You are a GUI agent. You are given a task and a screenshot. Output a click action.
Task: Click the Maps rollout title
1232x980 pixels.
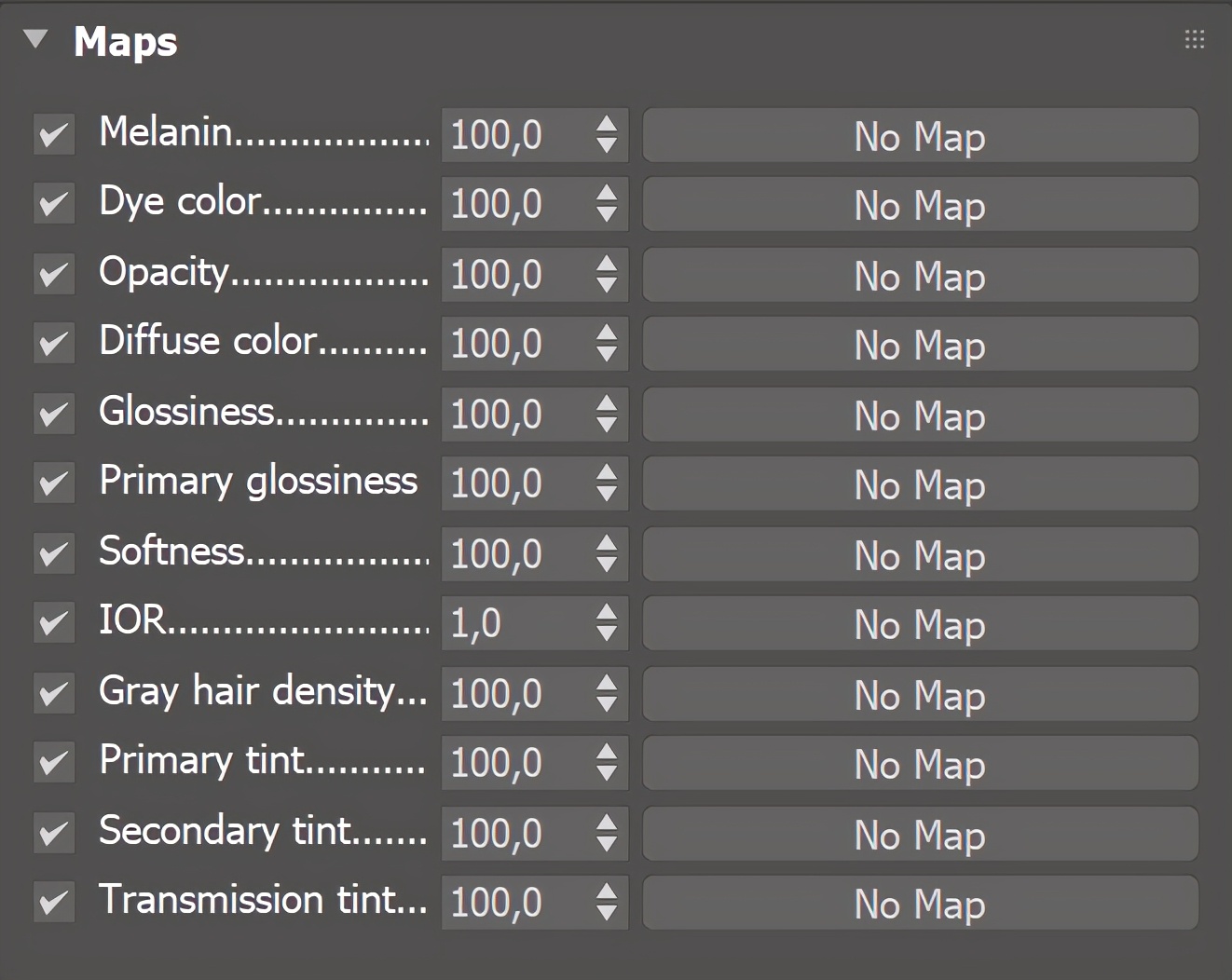(125, 41)
